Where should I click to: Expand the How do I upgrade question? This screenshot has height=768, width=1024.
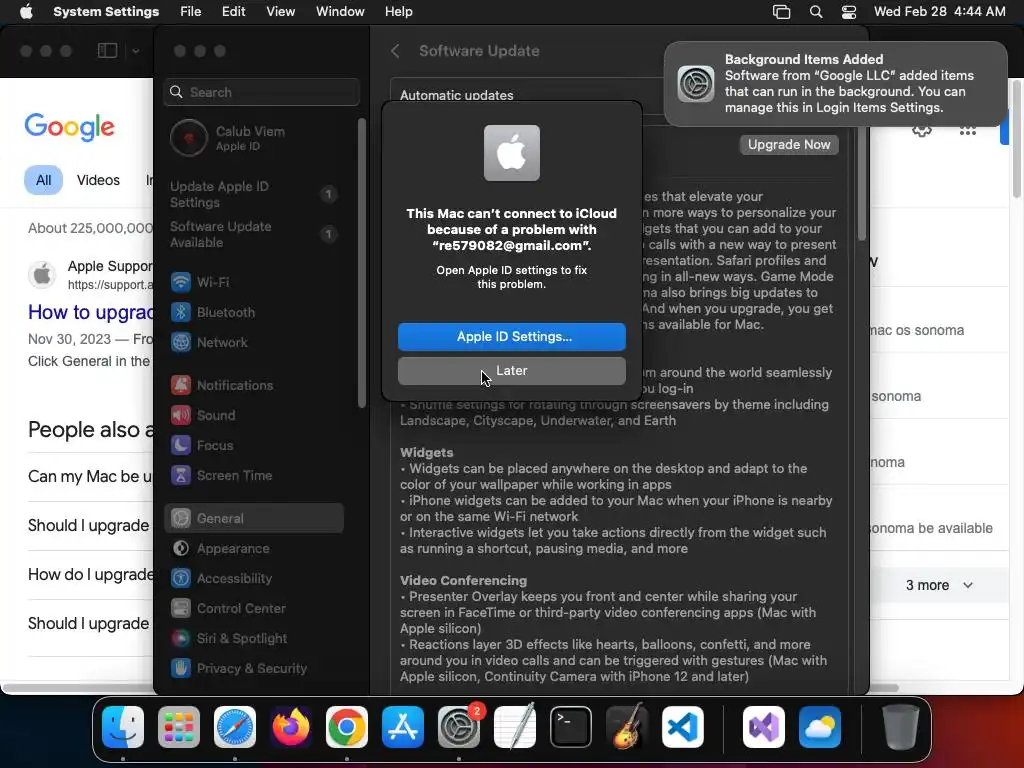point(90,575)
